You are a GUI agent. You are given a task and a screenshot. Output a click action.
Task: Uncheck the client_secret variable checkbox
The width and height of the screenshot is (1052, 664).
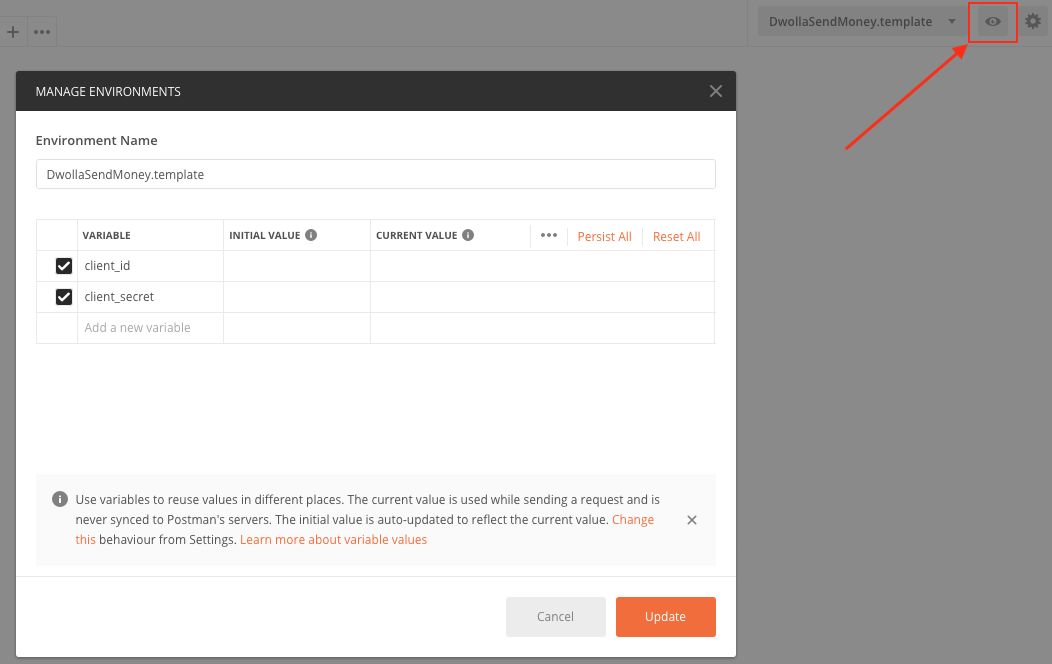pos(64,297)
